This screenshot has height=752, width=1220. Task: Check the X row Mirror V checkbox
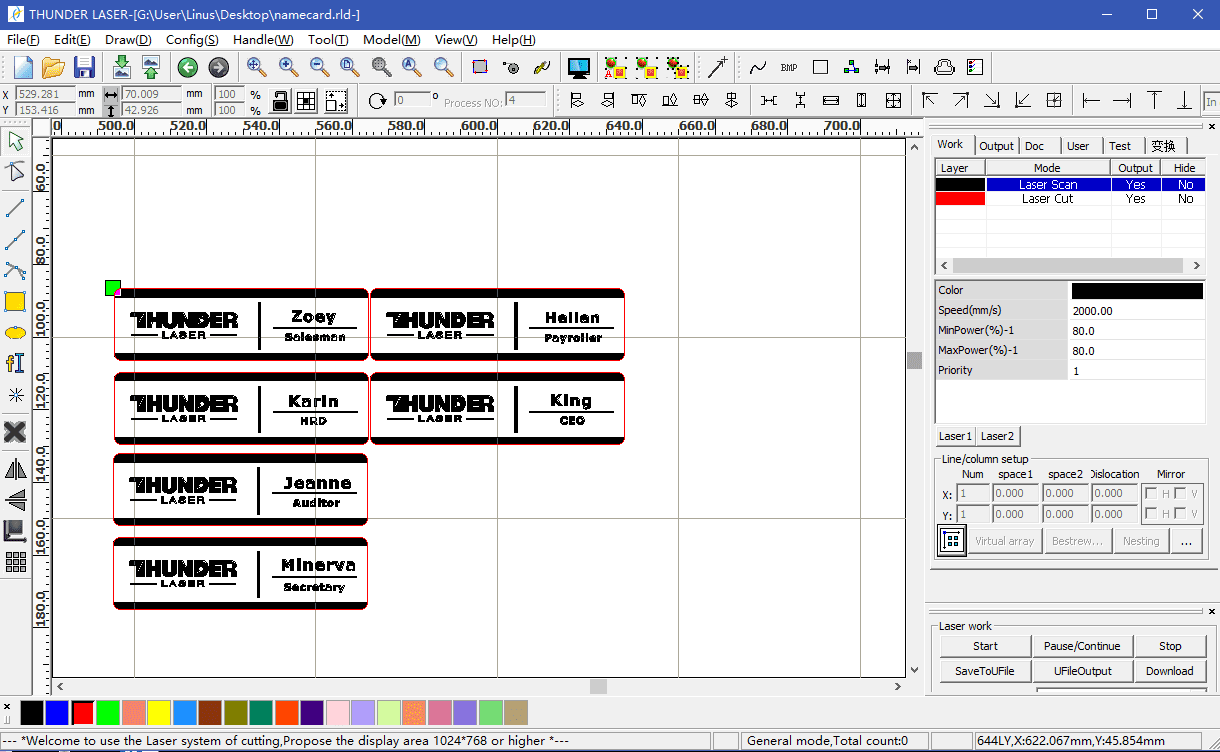[x=1180, y=493]
